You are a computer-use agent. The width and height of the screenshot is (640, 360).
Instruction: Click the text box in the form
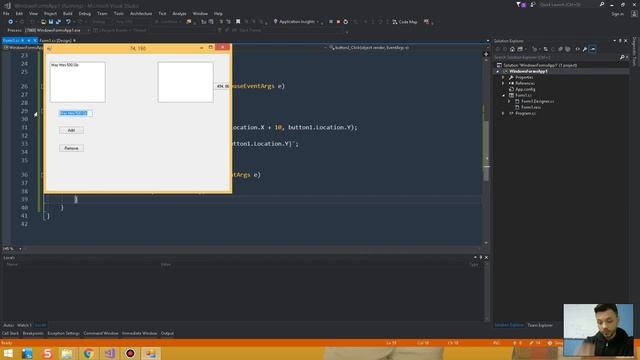tap(76, 113)
